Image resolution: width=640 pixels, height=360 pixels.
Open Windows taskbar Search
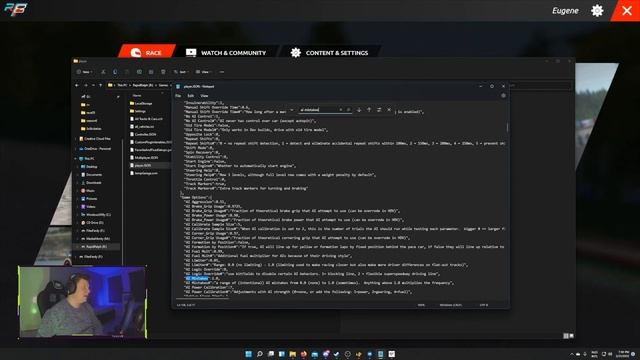point(260,354)
